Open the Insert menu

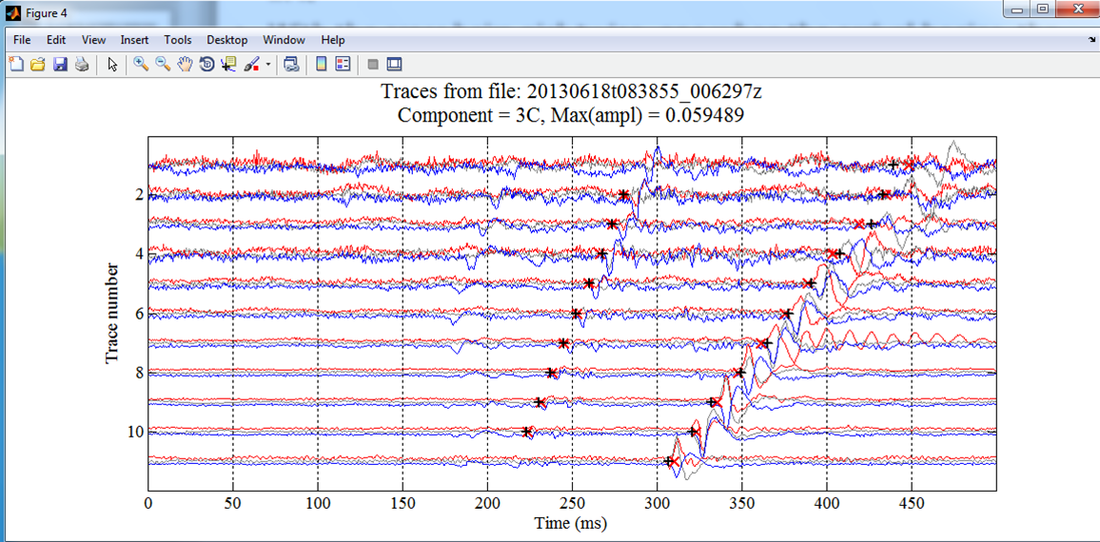134,40
